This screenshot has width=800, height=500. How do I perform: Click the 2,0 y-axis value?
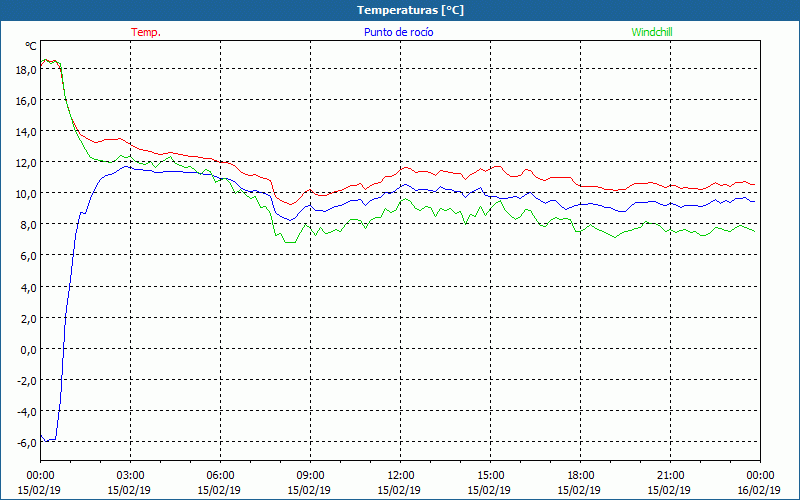point(28,319)
